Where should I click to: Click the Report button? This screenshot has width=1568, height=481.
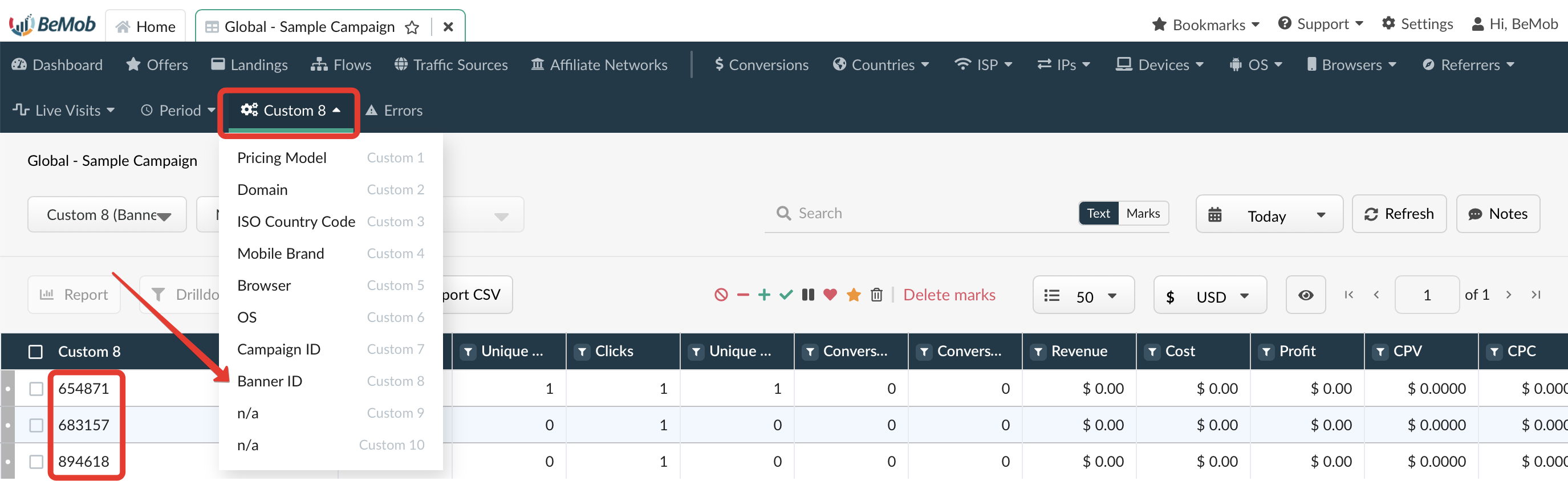click(74, 295)
